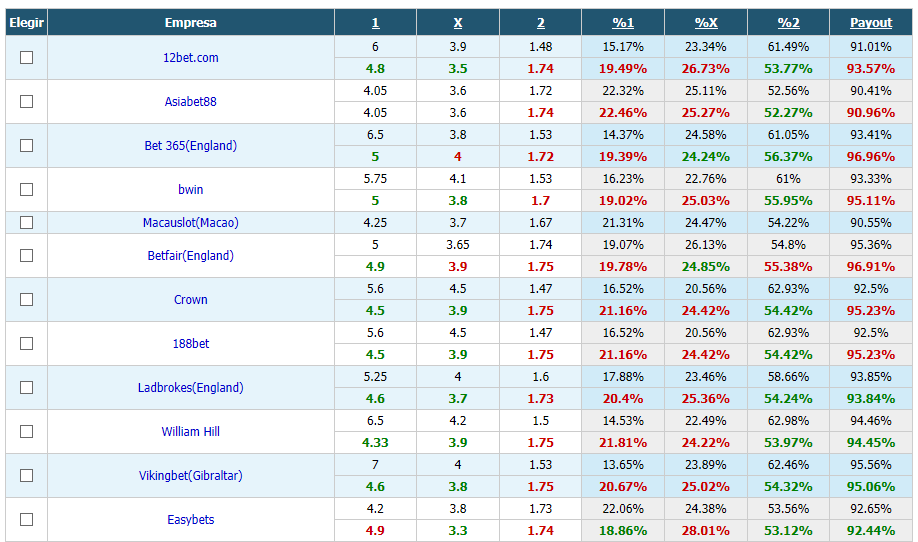Check the bwin row checkbox
Viewport: 918px width, 542px height.
pyautogui.click(x=26, y=189)
